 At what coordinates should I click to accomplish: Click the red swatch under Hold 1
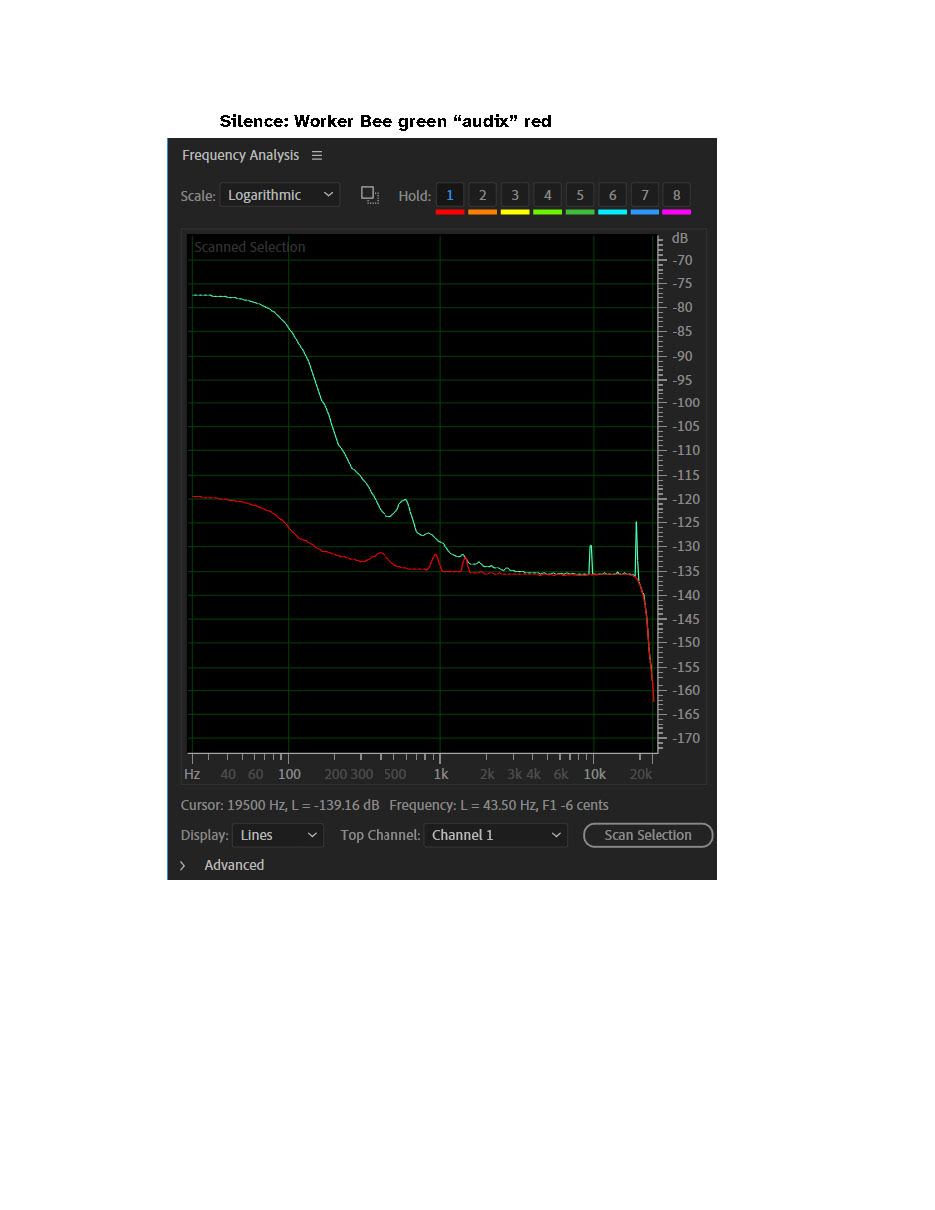450,212
